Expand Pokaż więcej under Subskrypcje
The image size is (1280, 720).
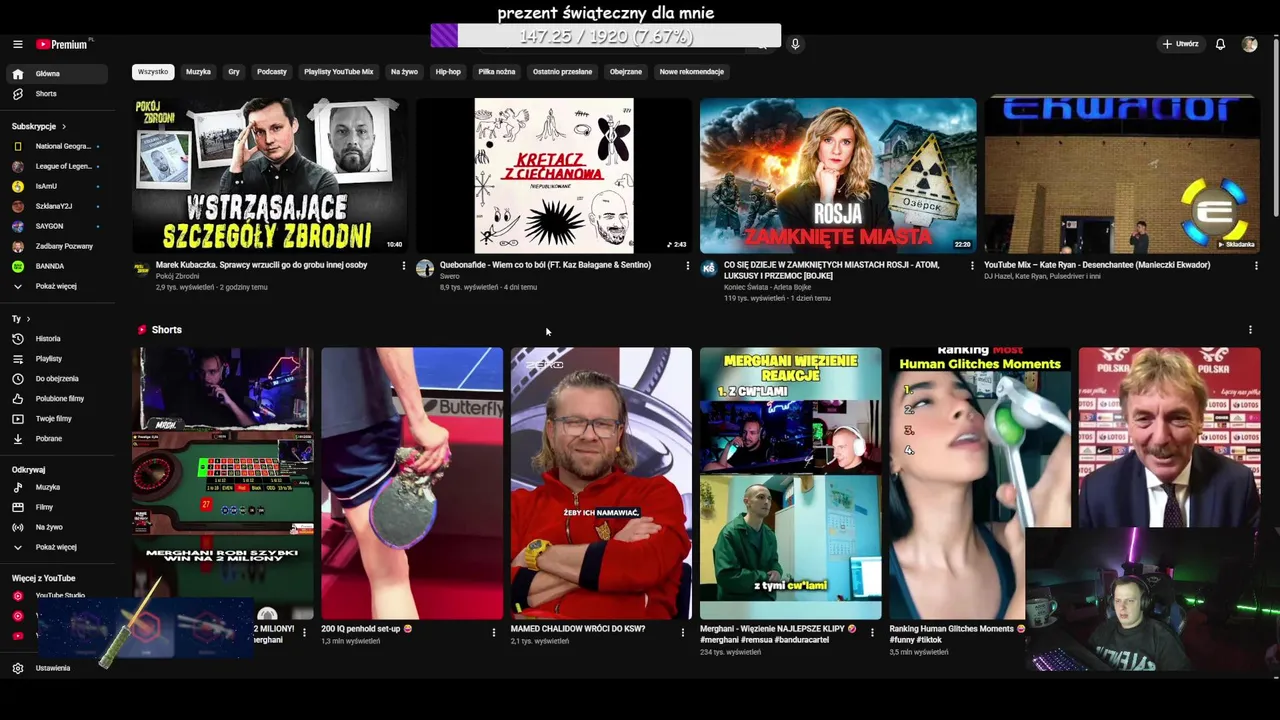point(58,286)
